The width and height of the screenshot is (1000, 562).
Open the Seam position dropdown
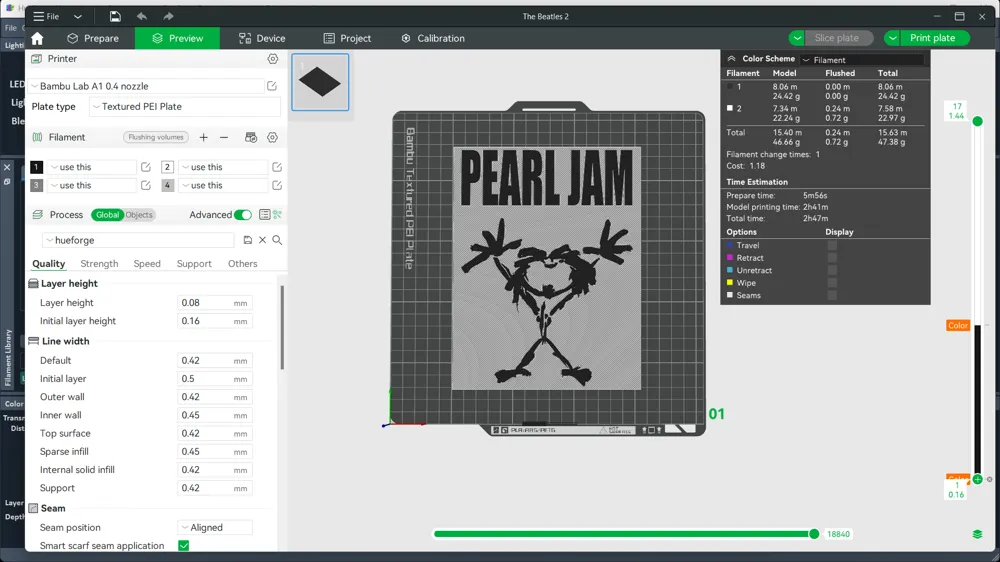(x=215, y=528)
